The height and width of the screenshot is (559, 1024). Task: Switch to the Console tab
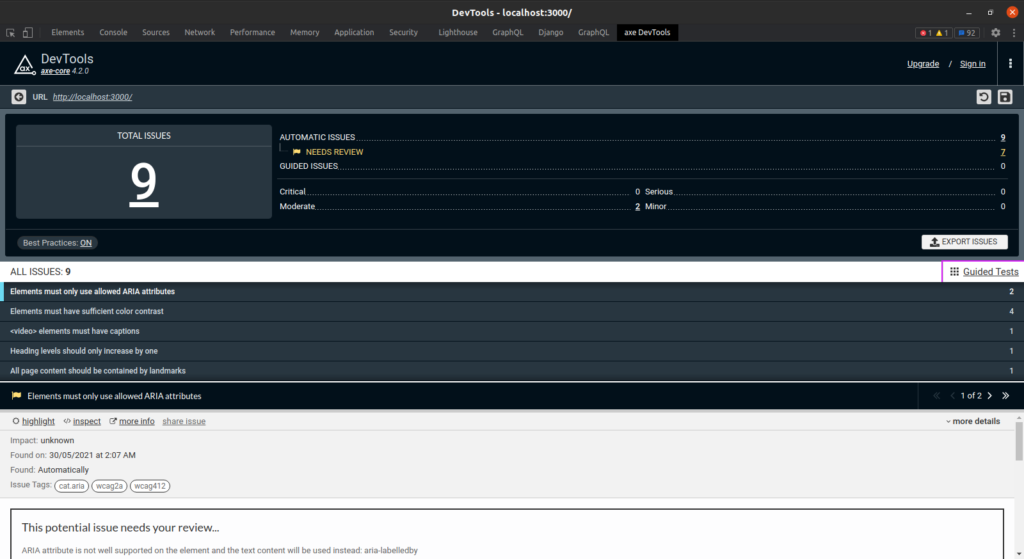coord(113,33)
